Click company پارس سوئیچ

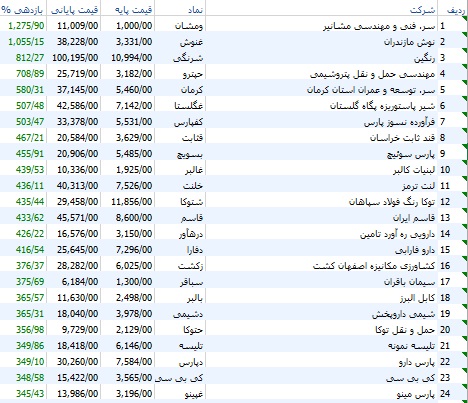(x=411, y=154)
